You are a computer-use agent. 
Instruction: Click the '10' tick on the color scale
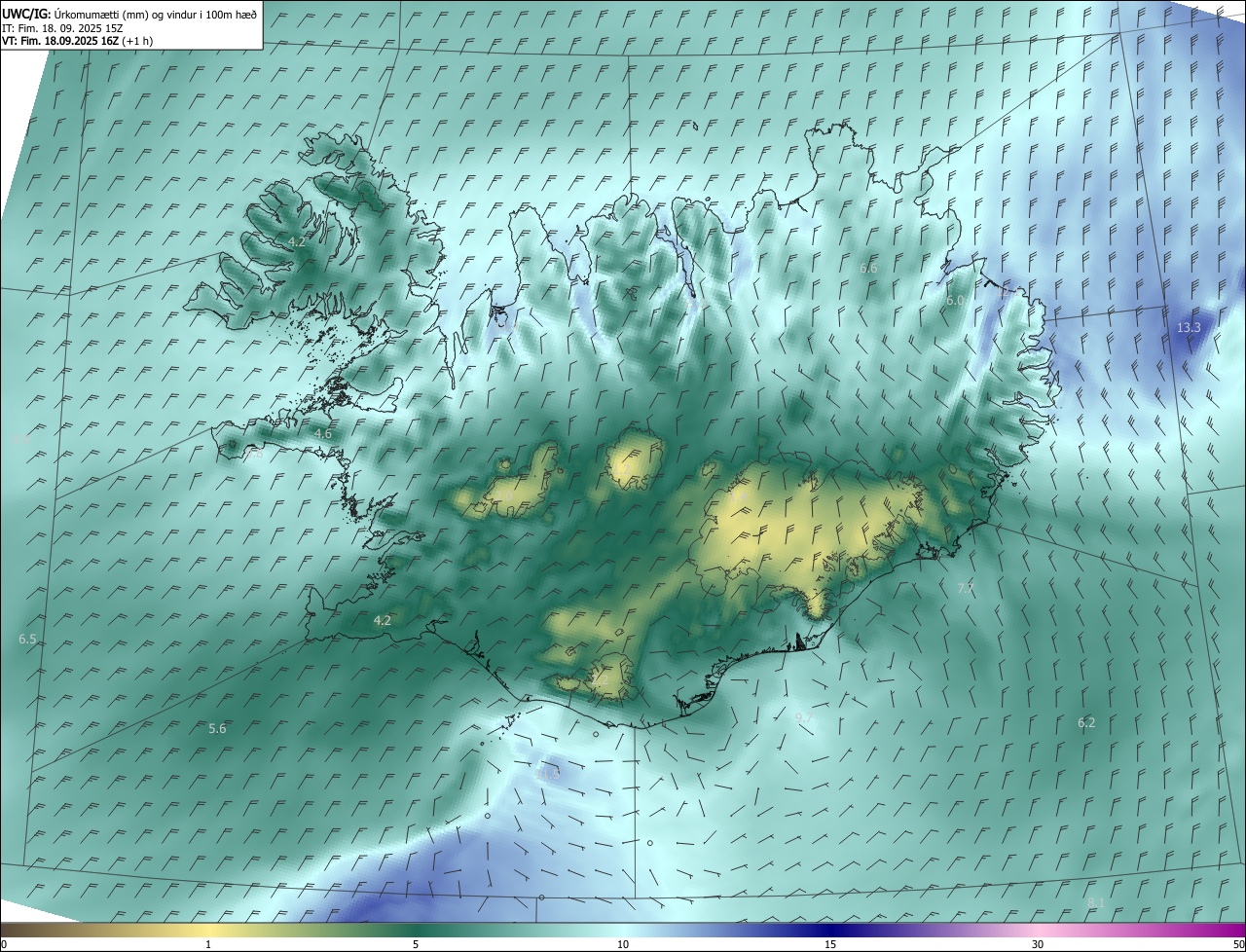(x=623, y=944)
